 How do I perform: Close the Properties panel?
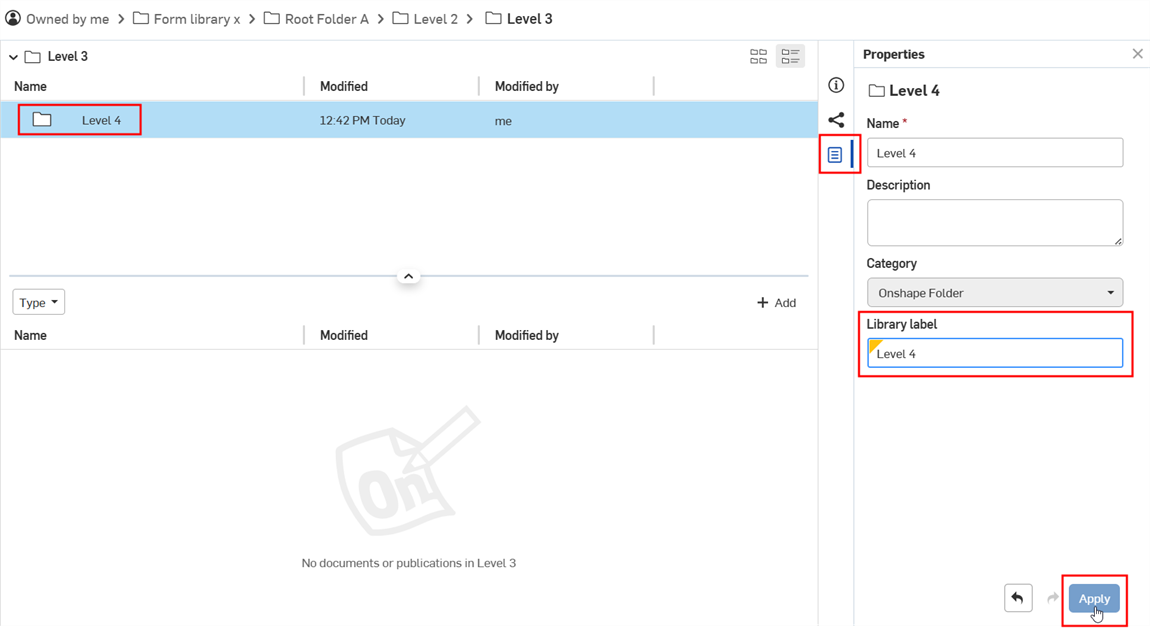[x=1137, y=54]
